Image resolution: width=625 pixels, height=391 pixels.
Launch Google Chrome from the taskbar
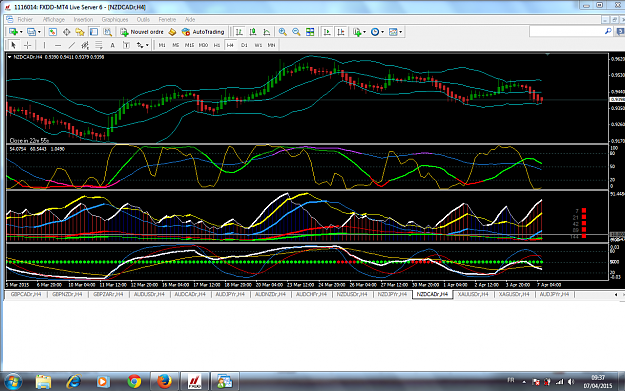pos(134,381)
